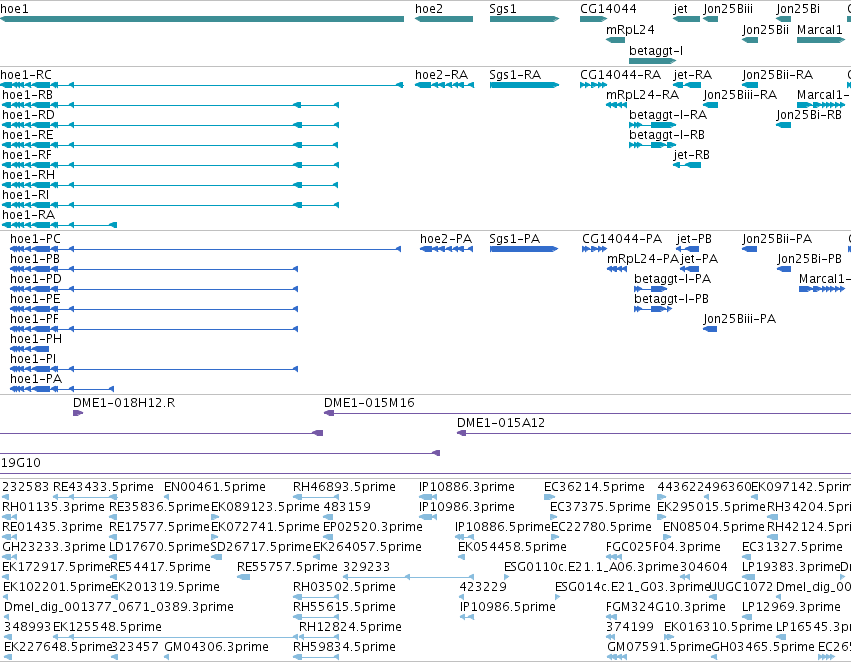Select EST EN00461.5prime
Screen dimensions: 851x662
click(x=215, y=487)
